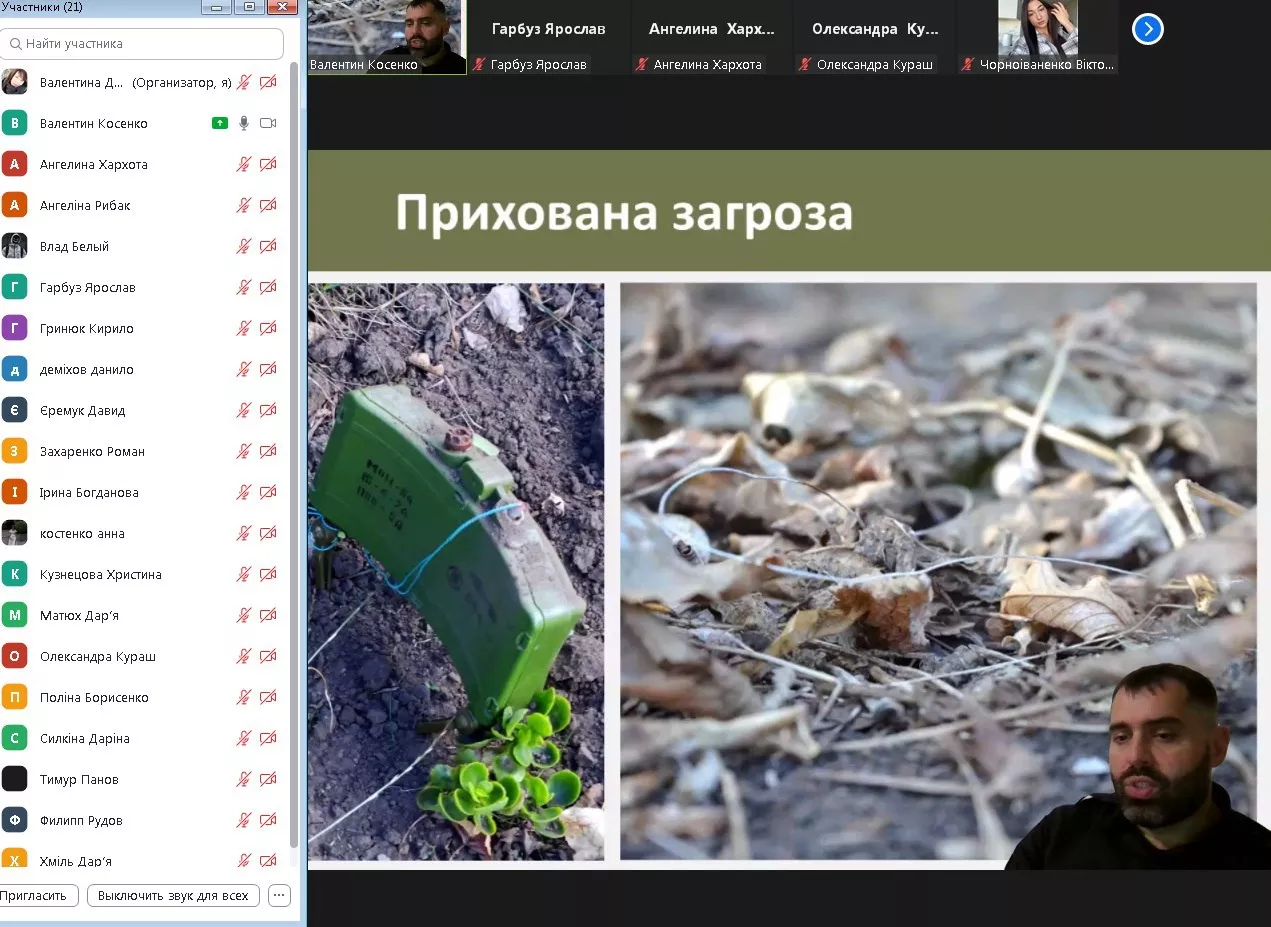Click camera-off icon for Захаренко Роман
Image resolution: width=1271 pixels, height=927 pixels.
pyautogui.click(x=268, y=451)
